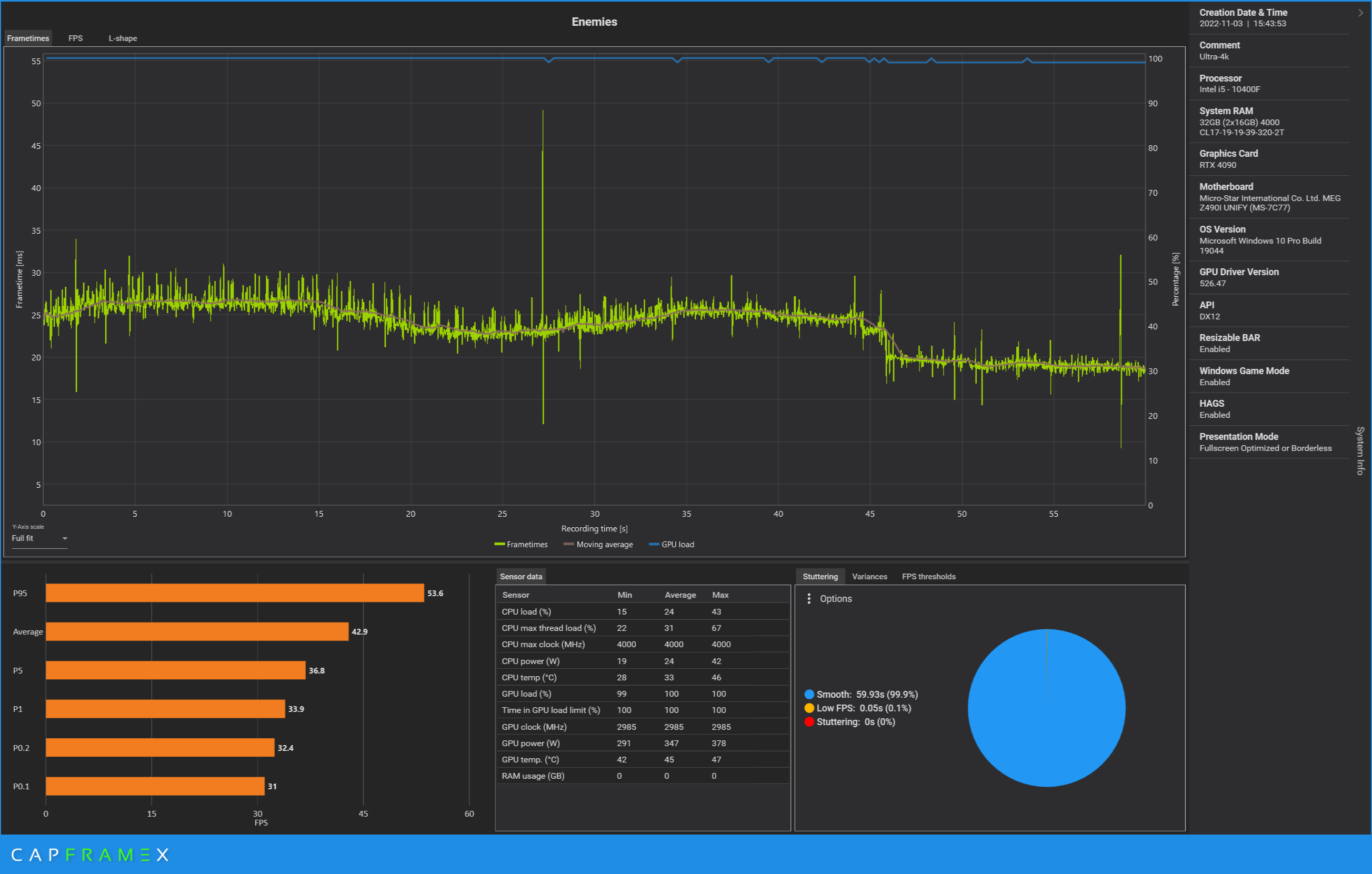Collapse the System Info panel chevron
Viewport: 1372px width, 874px height.
point(1360,13)
